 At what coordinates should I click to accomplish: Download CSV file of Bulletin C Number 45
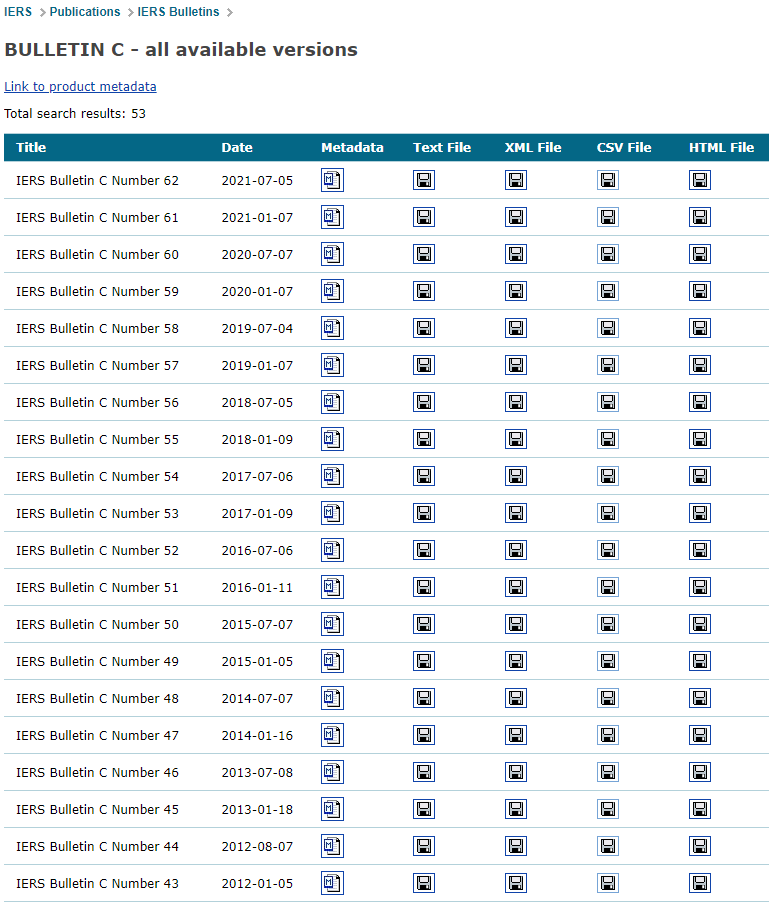pos(608,809)
